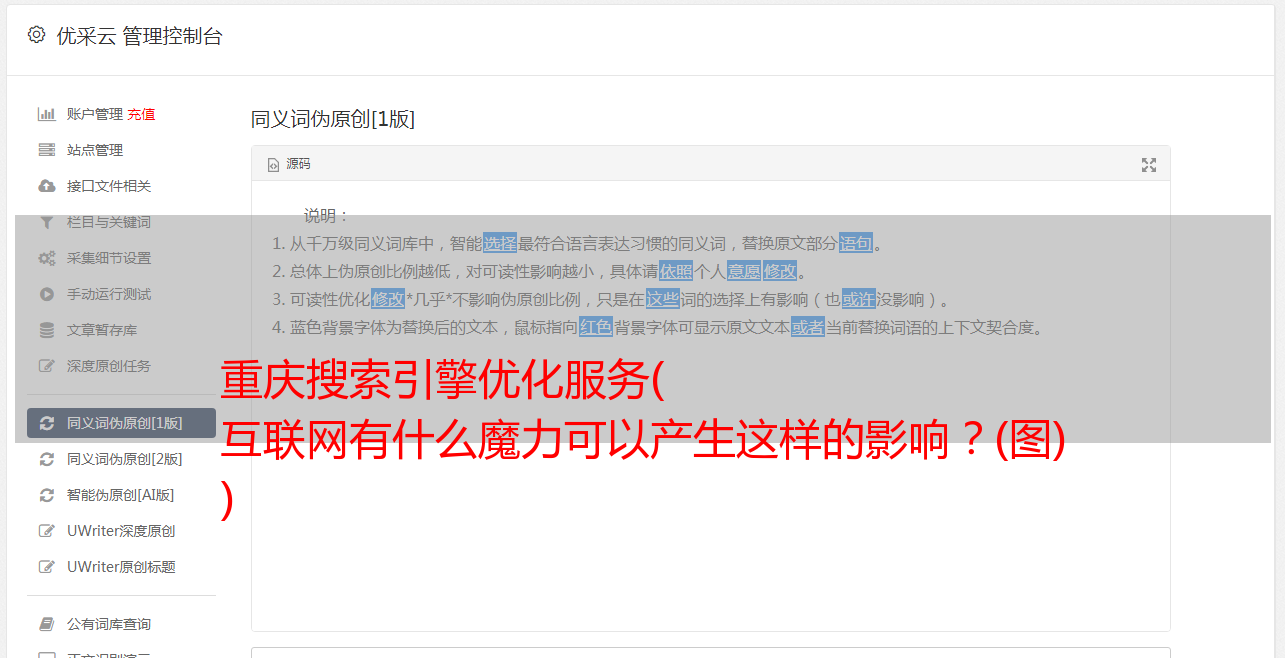This screenshot has height=658, width=1285.
Task: Click the bar chart icon next to 账户管理
Action: [46, 114]
